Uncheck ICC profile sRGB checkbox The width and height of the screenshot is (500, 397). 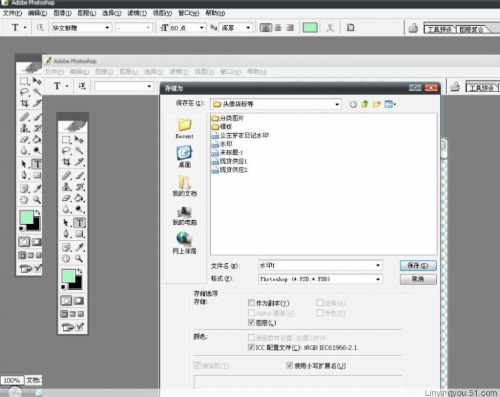click(251, 347)
